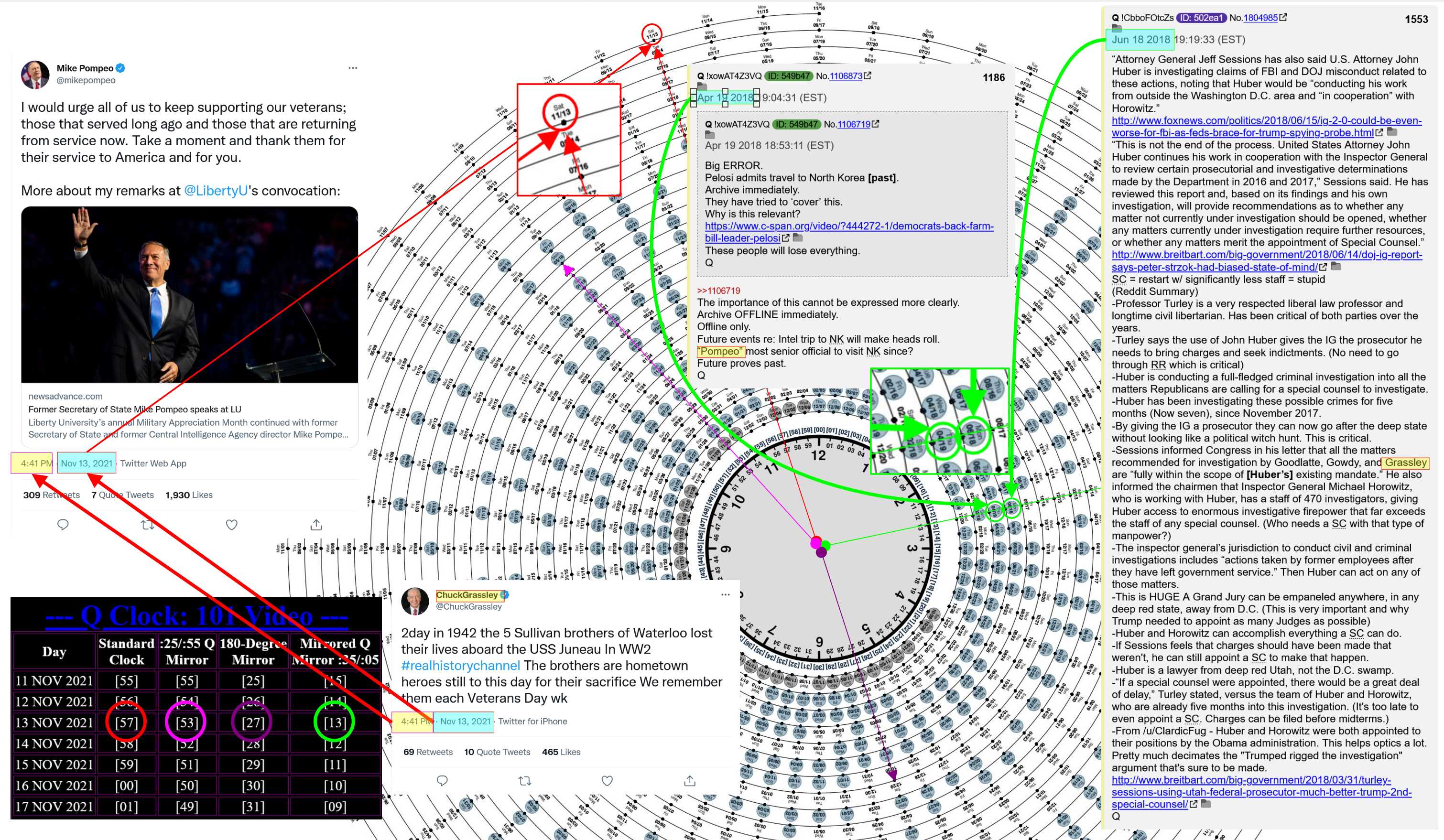Open ChuckGrassley's profile avatar

pyautogui.click(x=415, y=601)
